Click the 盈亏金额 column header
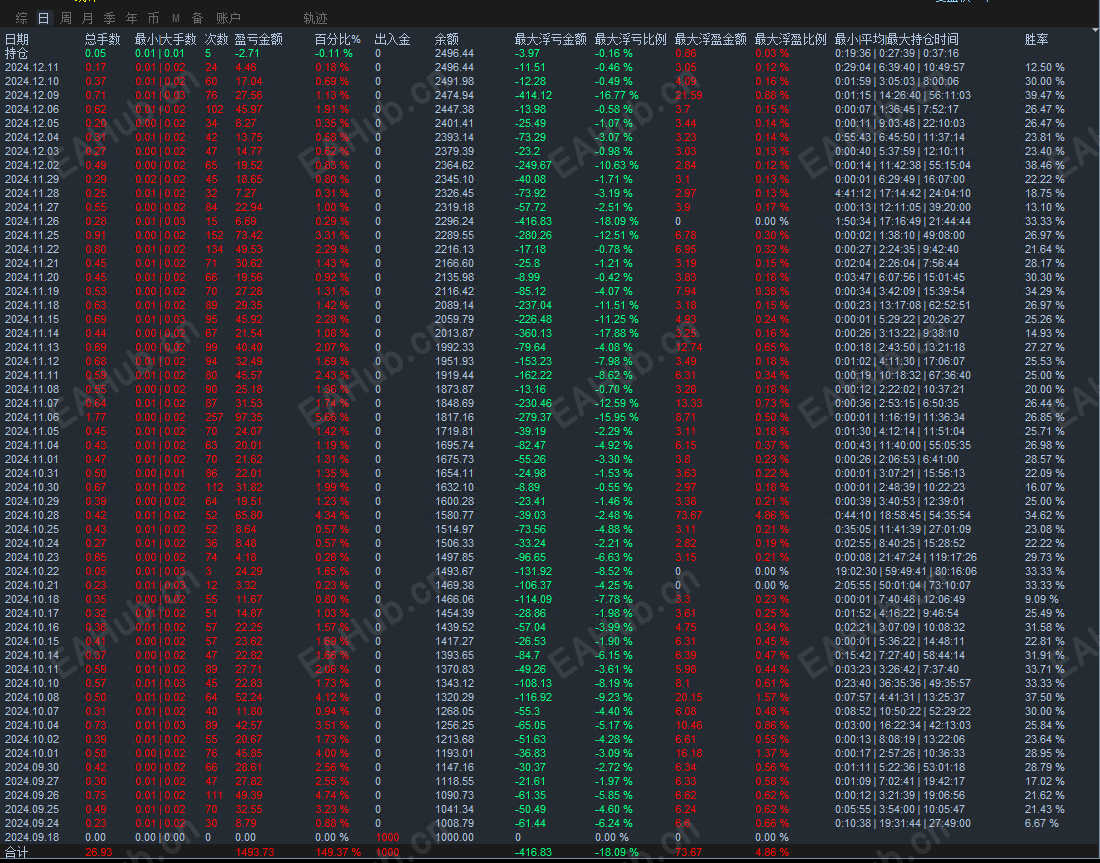 (259, 39)
